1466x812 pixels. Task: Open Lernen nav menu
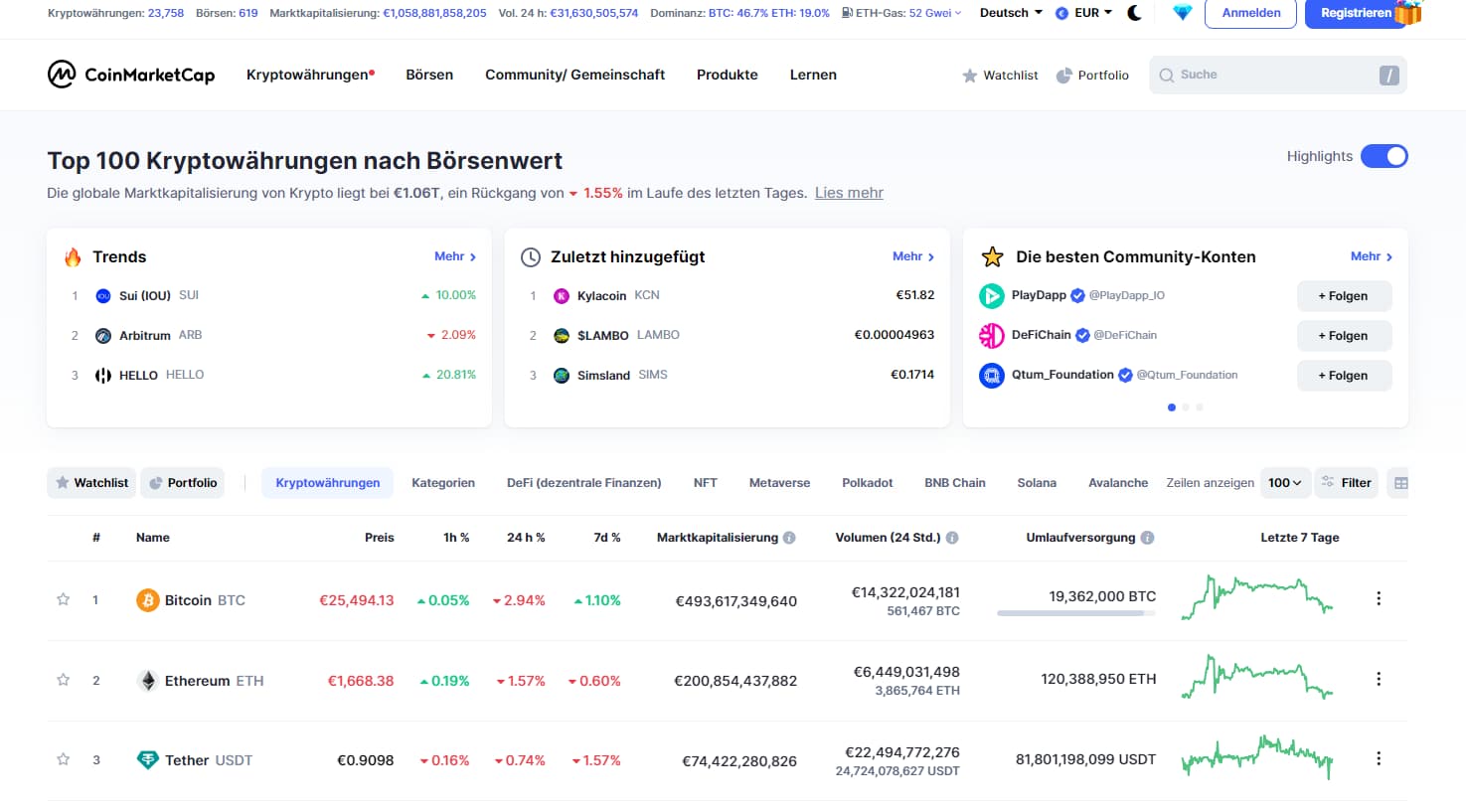[x=813, y=75]
